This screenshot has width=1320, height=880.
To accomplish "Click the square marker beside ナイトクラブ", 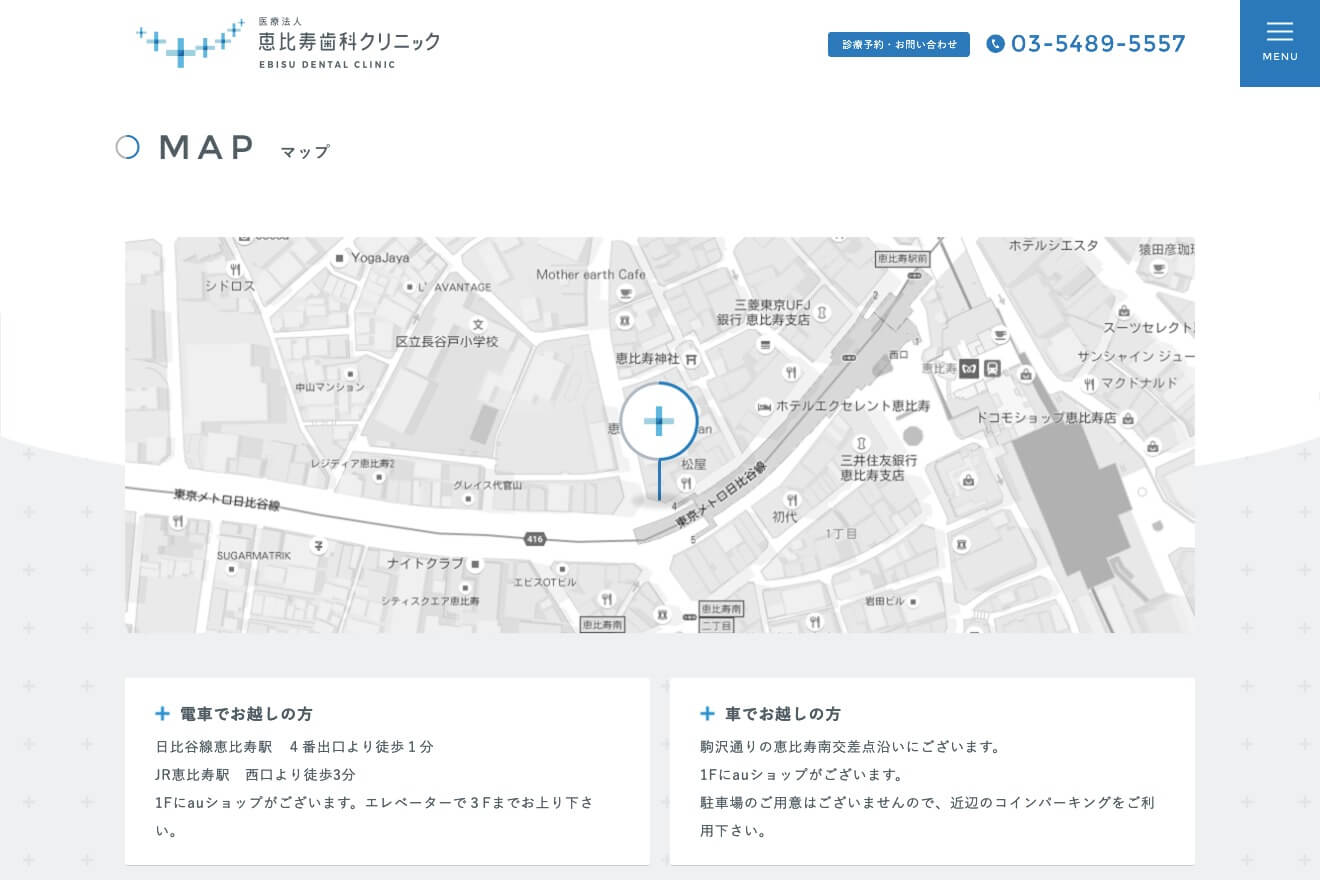I will pyautogui.click(x=475, y=564).
